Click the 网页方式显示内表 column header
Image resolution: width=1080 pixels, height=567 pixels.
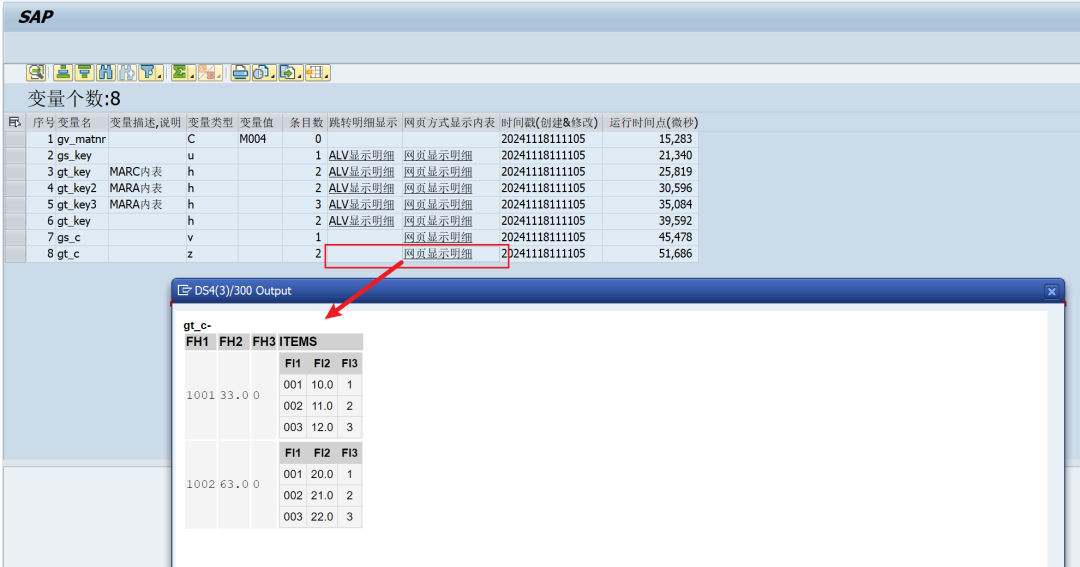click(x=449, y=123)
